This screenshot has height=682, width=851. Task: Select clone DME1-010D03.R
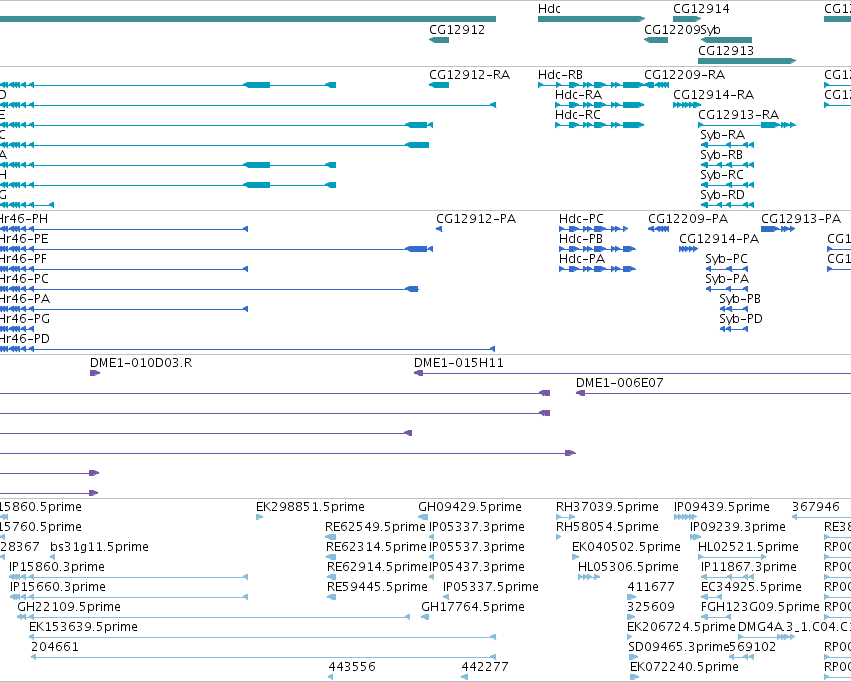click(141, 364)
